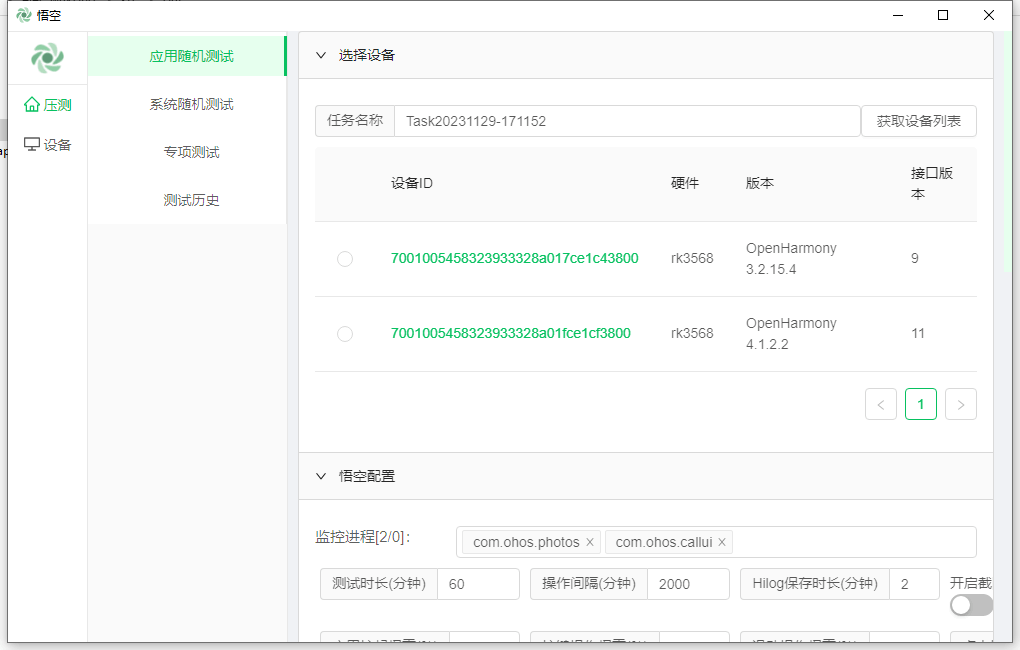Open the 测试历史 tab
Screen dimensions: 1020x650
tap(191, 200)
